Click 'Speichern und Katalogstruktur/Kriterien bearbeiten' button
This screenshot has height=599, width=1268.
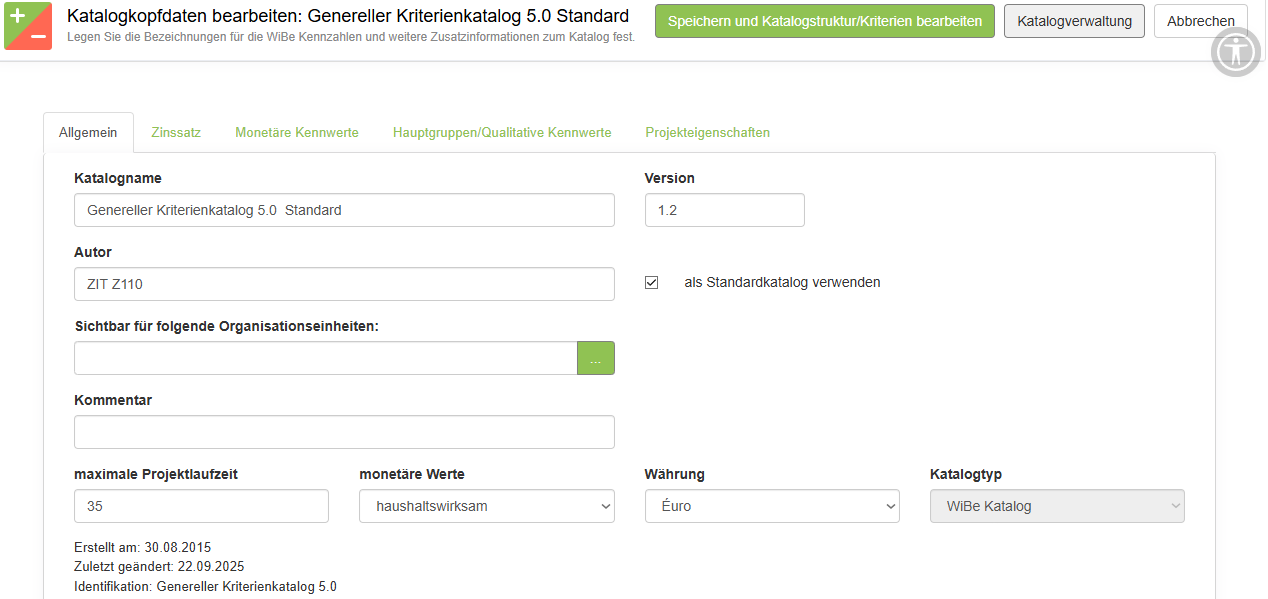point(825,21)
